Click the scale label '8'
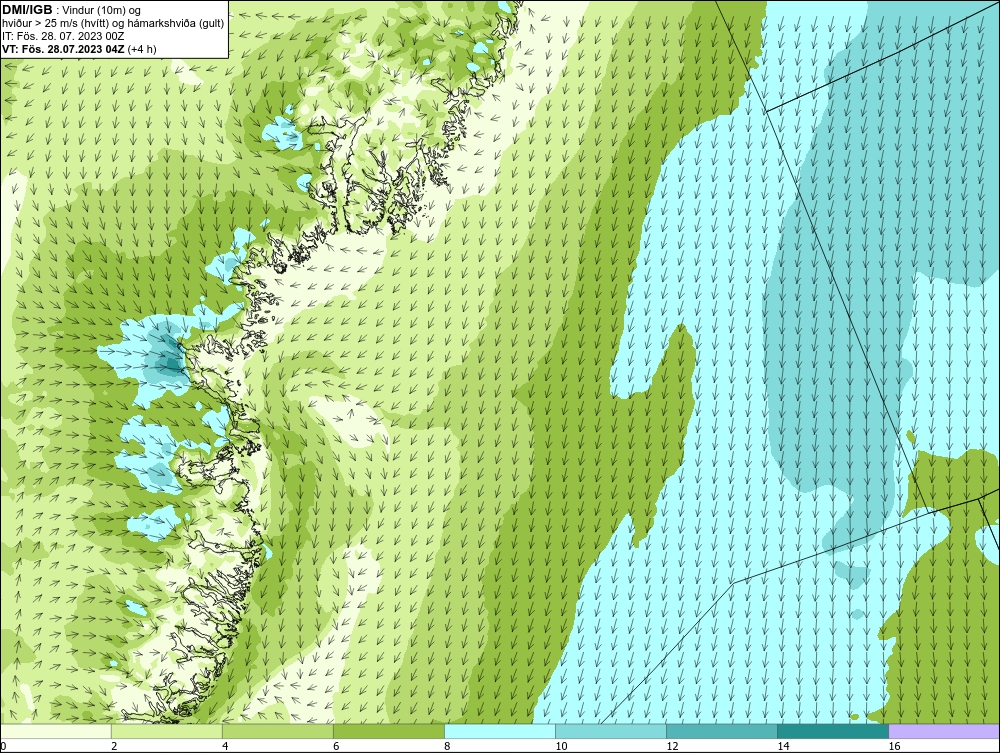The image size is (1000, 753). 447,747
